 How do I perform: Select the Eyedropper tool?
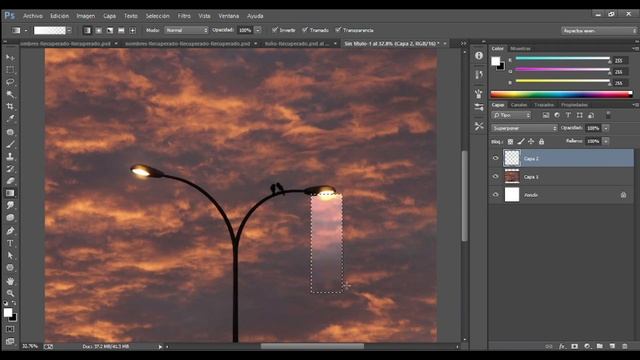(10, 119)
